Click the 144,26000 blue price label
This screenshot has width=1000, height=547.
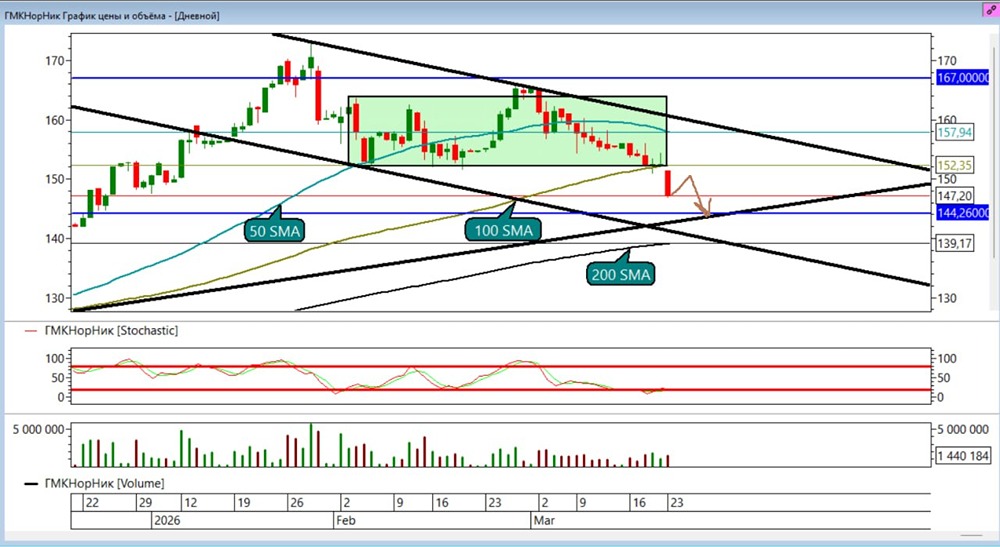(x=962, y=213)
